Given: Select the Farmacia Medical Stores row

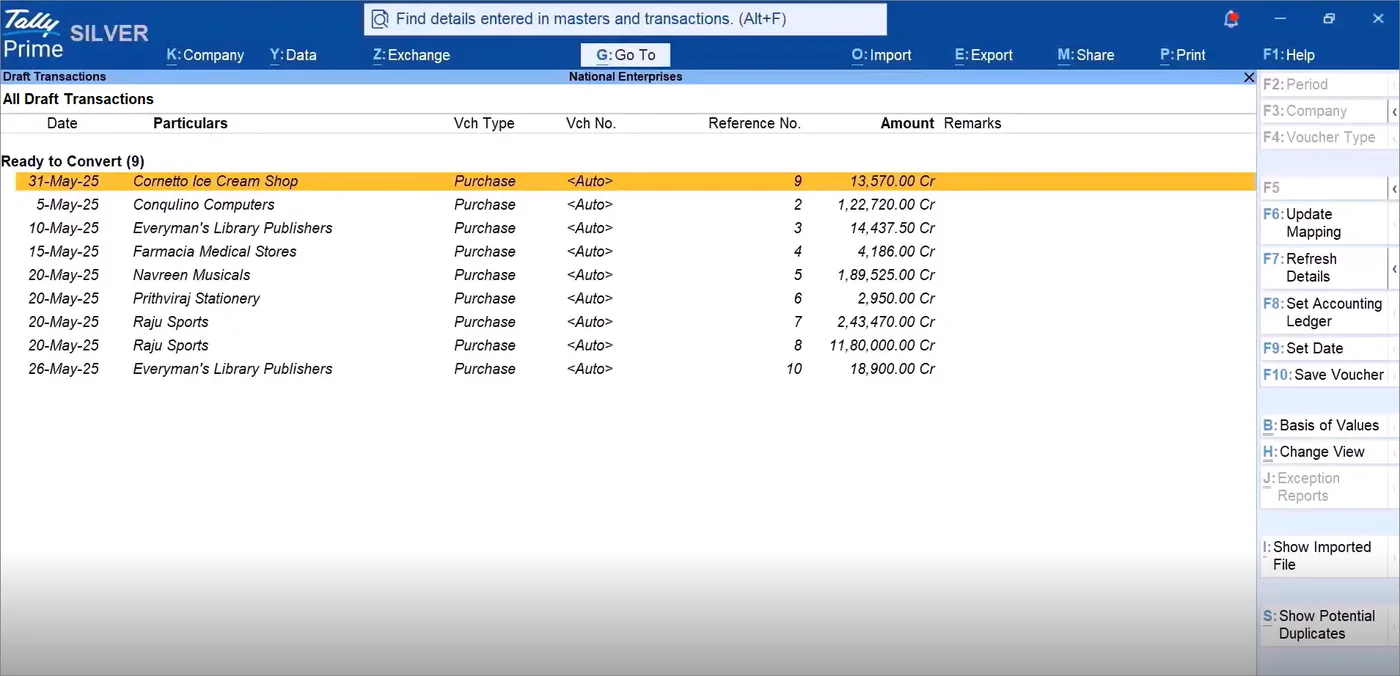Looking at the screenshot, I should click(635, 251).
